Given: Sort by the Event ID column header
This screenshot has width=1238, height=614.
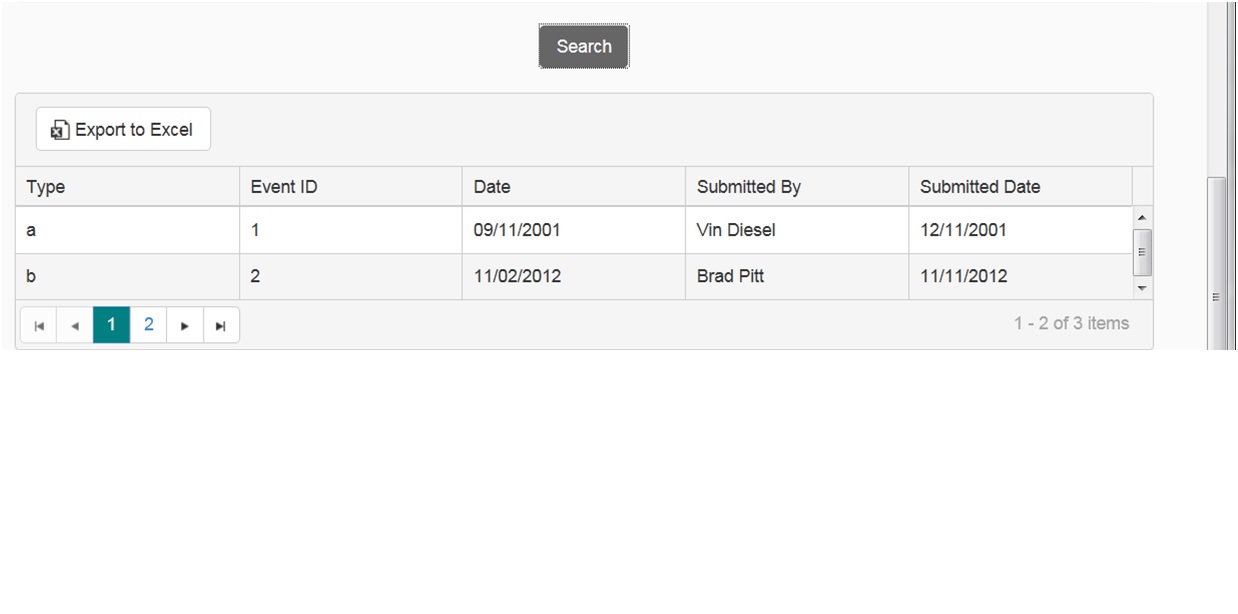Looking at the screenshot, I should click(x=284, y=187).
